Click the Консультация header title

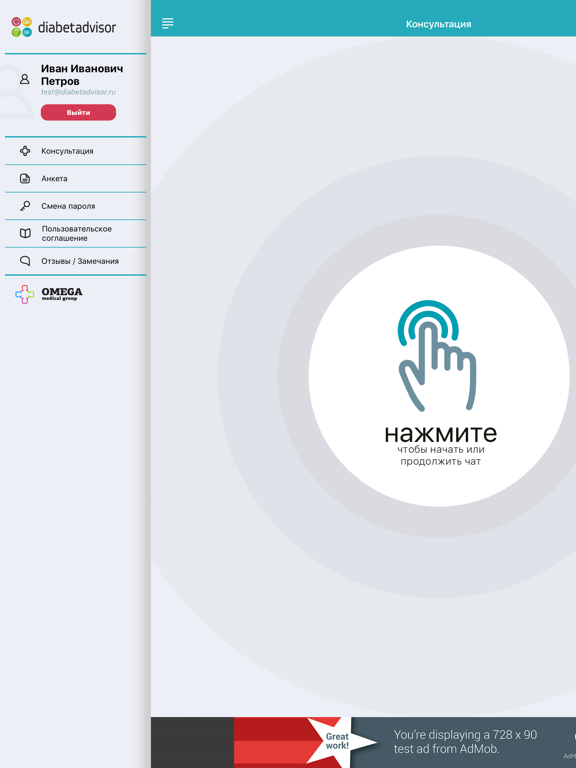coord(438,24)
